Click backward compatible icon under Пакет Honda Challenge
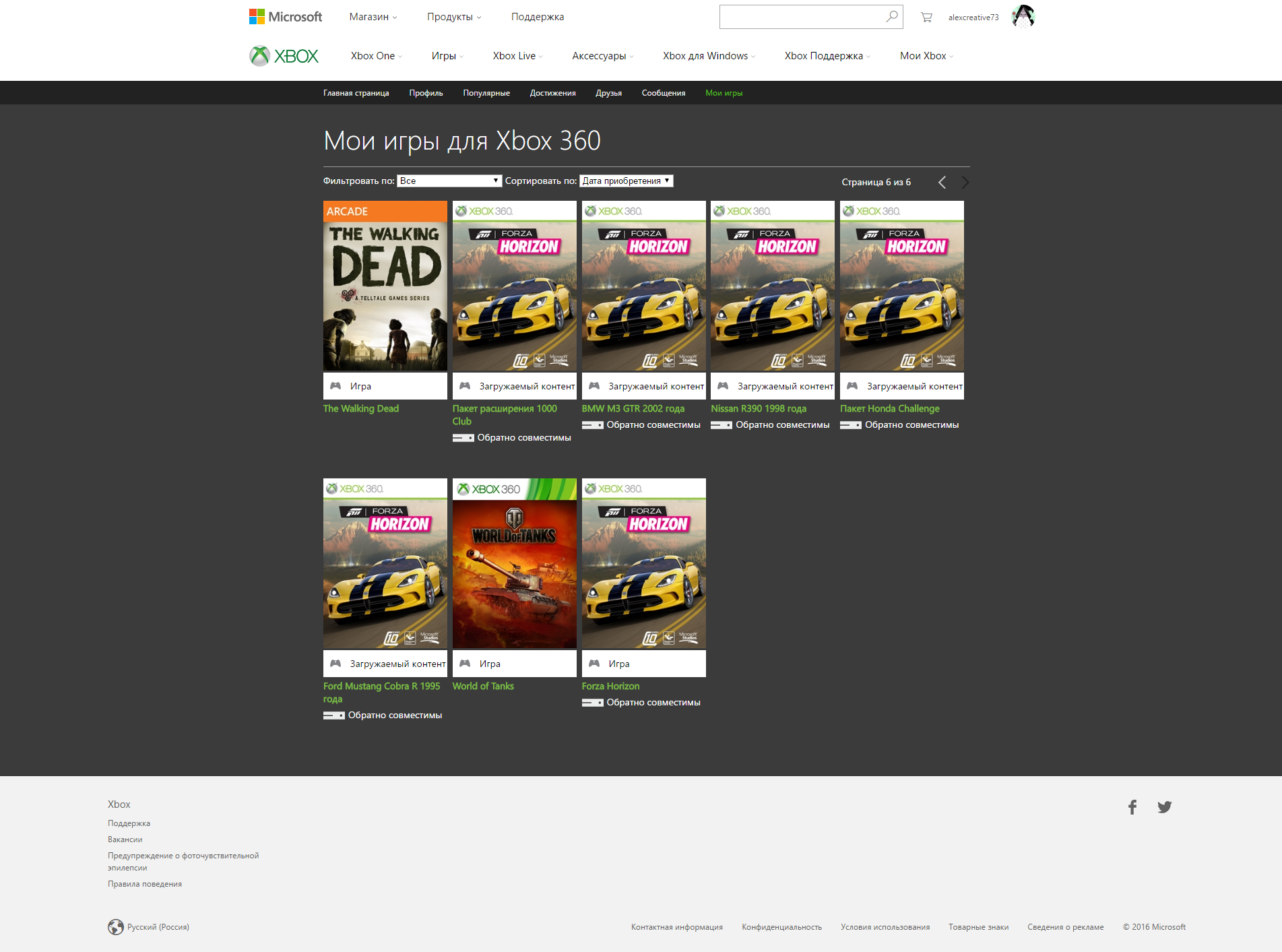The image size is (1282, 952). [851, 425]
